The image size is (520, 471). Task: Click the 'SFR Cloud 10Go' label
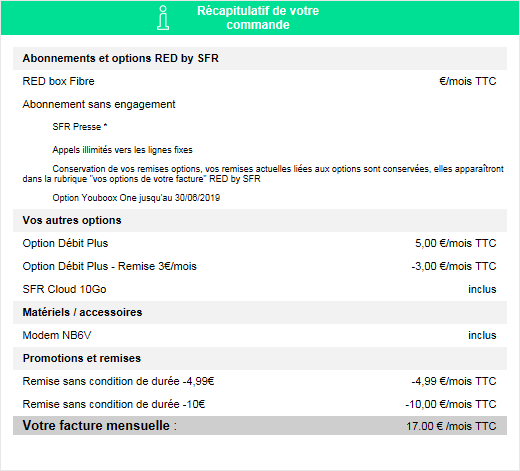pos(64,289)
